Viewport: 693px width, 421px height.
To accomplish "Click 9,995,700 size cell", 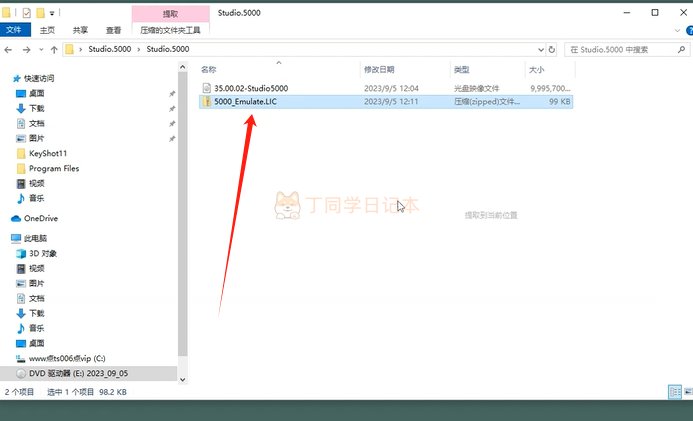I will click(550, 88).
